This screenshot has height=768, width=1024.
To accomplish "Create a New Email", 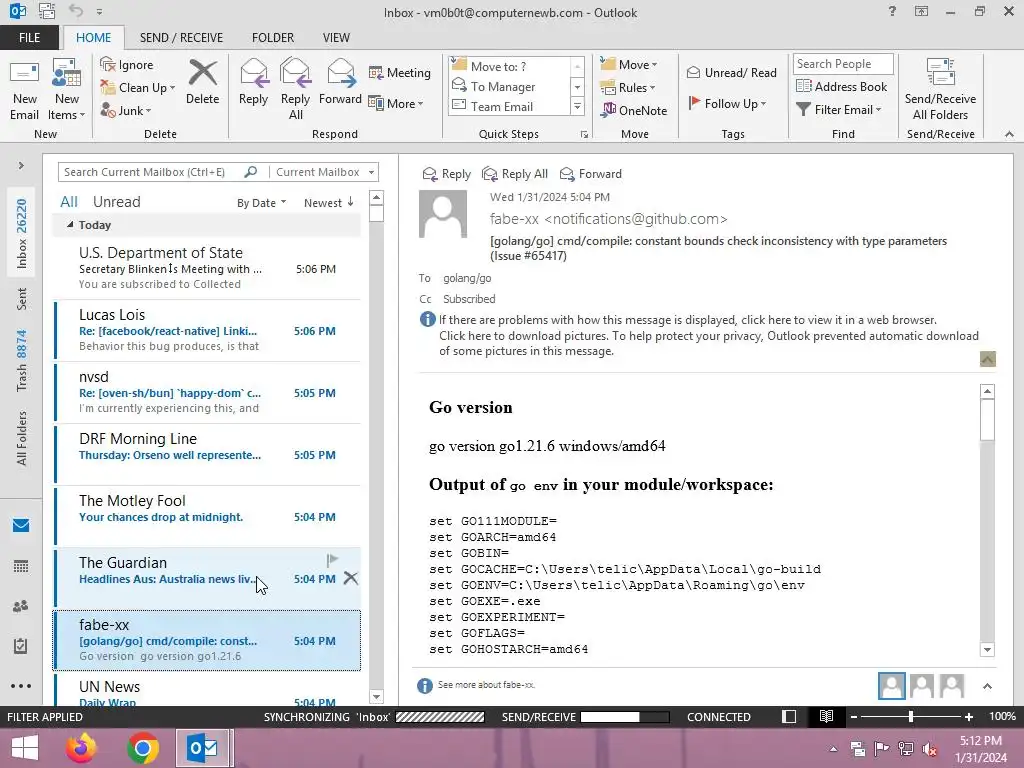I will pos(25,90).
